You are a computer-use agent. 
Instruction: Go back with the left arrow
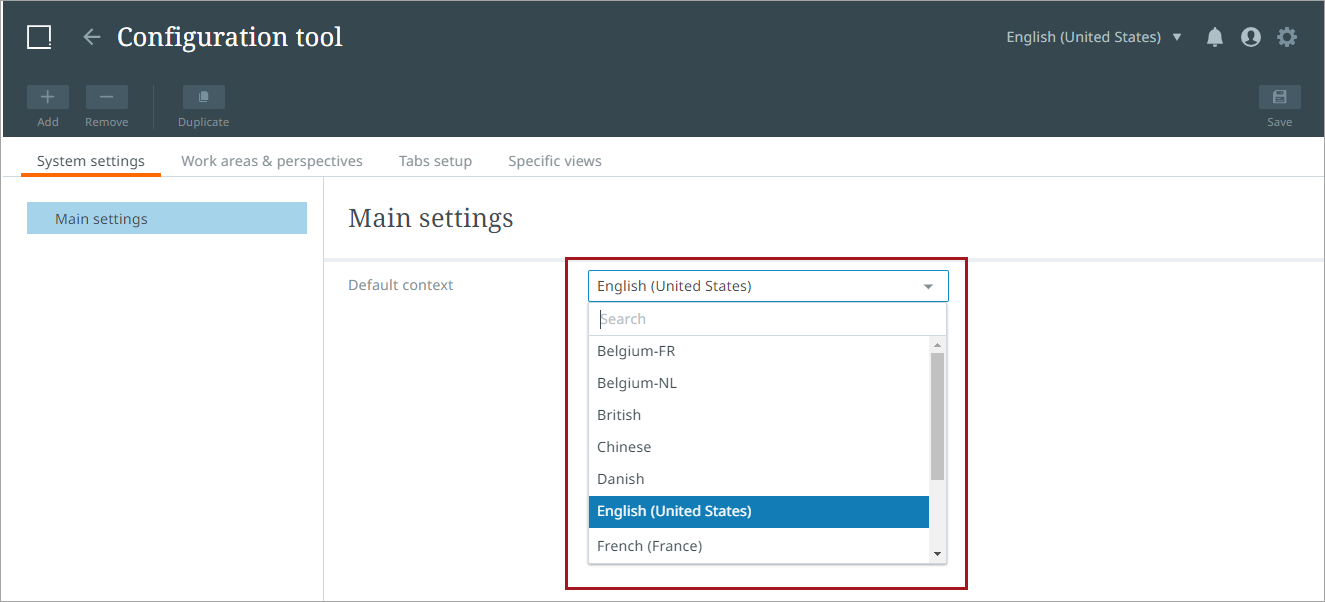92,37
